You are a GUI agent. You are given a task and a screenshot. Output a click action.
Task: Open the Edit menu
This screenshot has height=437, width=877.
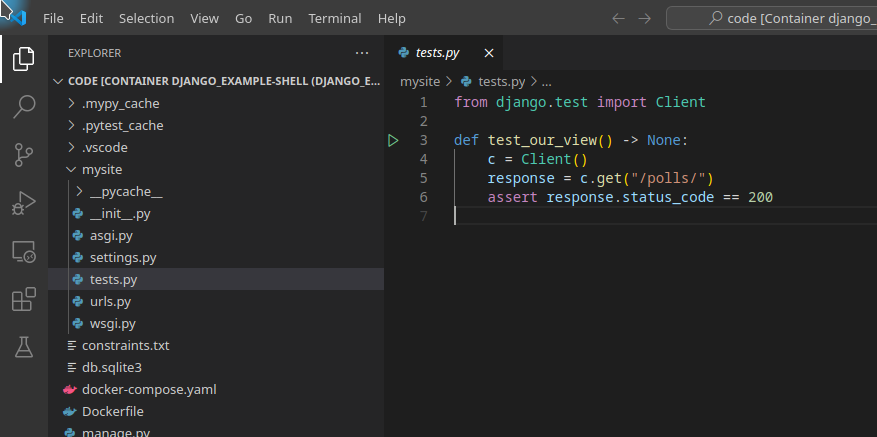pos(91,18)
